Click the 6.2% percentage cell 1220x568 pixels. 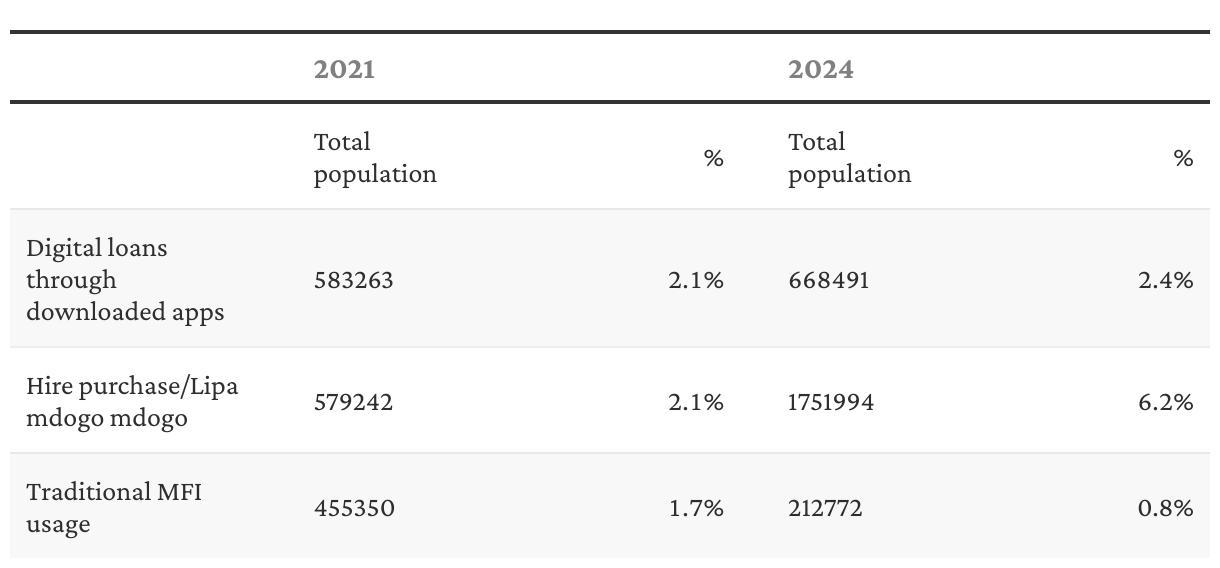[1165, 402]
